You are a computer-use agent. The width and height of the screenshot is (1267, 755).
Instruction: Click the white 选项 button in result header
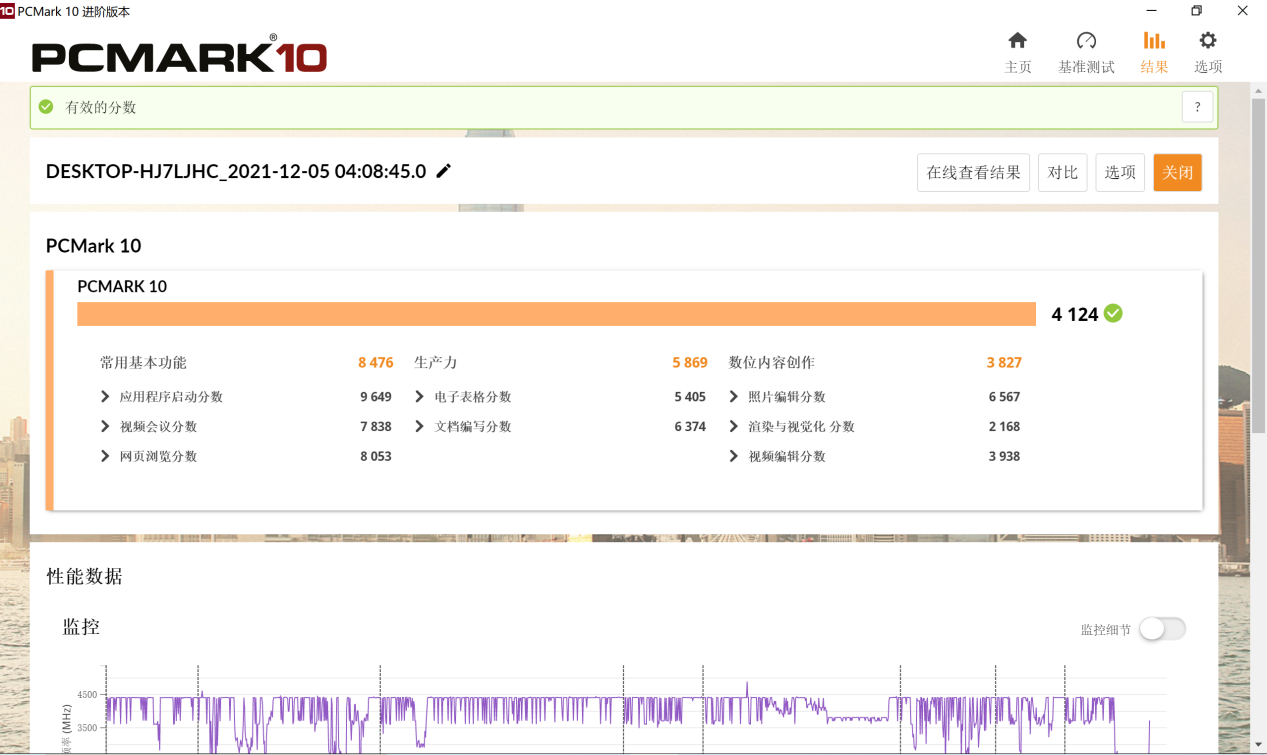(x=1120, y=173)
